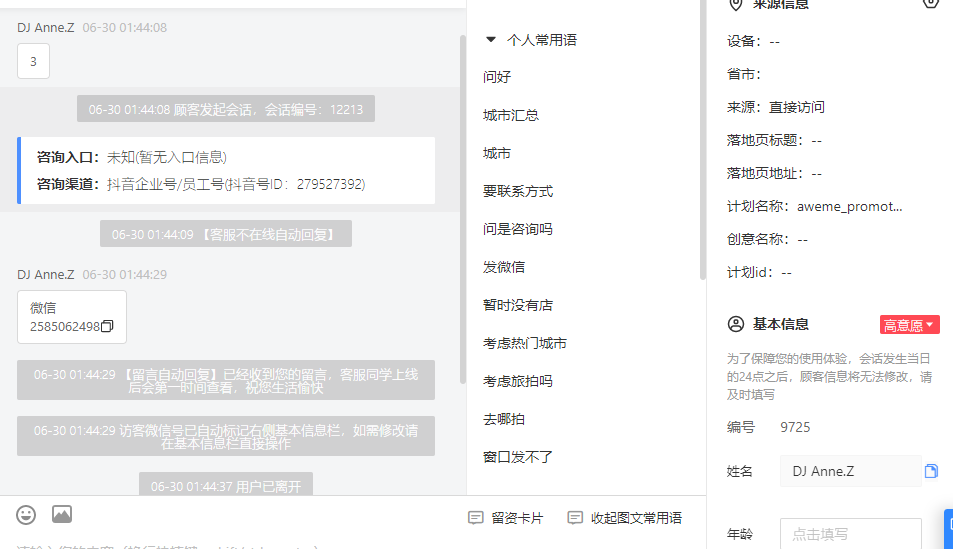This screenshot has height=549, width=953.
Task: Copy the customer name DJ Anne.Z
Action: pos(931,471)
